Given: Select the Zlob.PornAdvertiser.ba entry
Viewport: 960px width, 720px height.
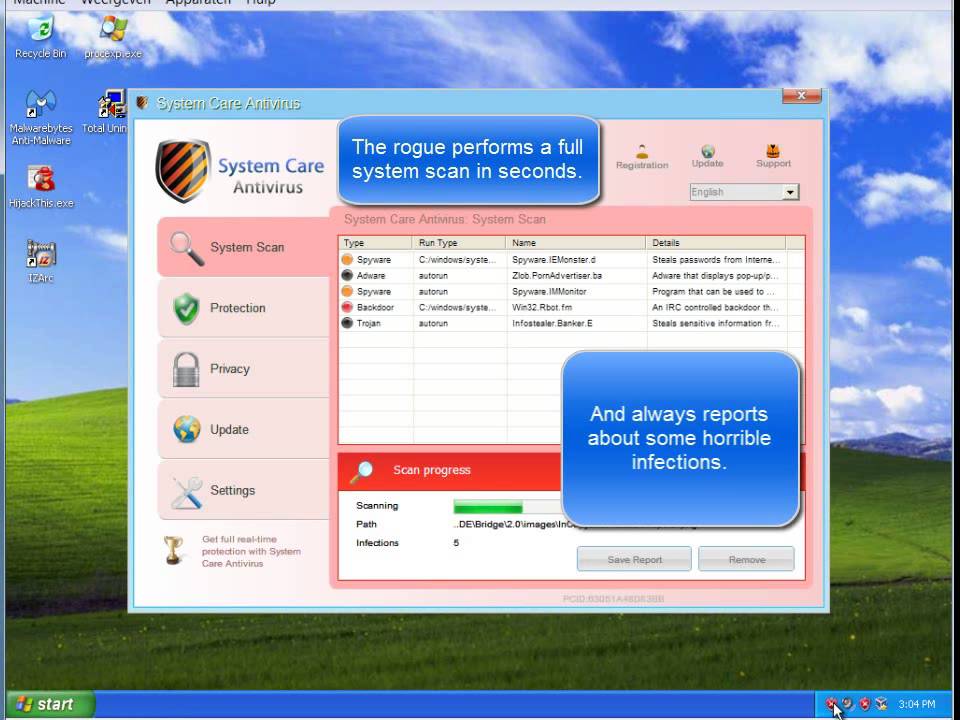Looking at the screenshot, I should [557, 276].
